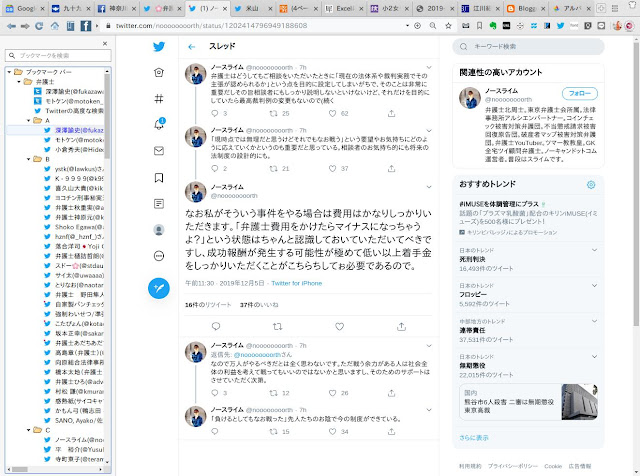
Task: Click the browser home icon
Action: pyautogui.click(x=55, y=26)
